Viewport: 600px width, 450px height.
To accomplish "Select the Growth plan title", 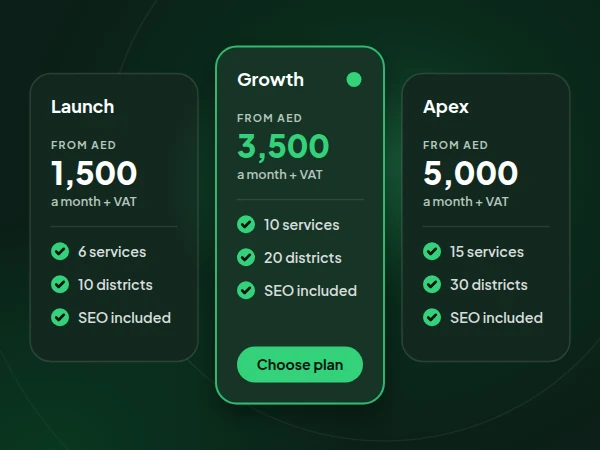I will (x=271, y=80).
